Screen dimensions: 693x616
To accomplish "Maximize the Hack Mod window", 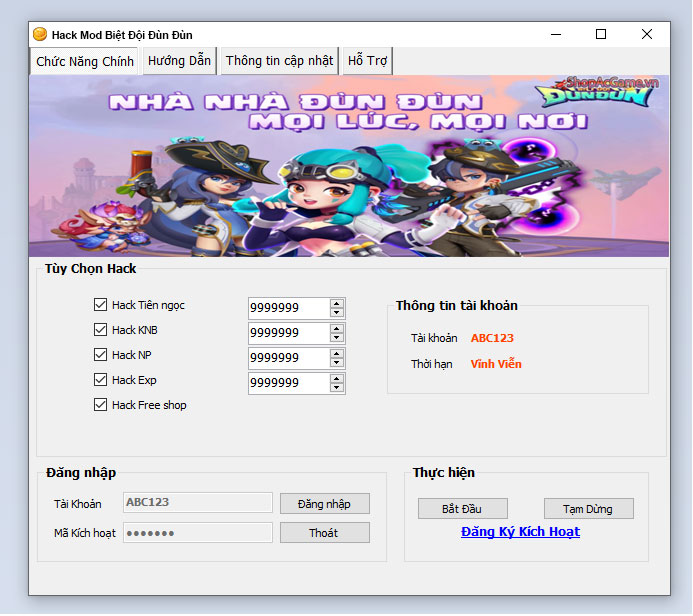I will [x=601, y=34].
